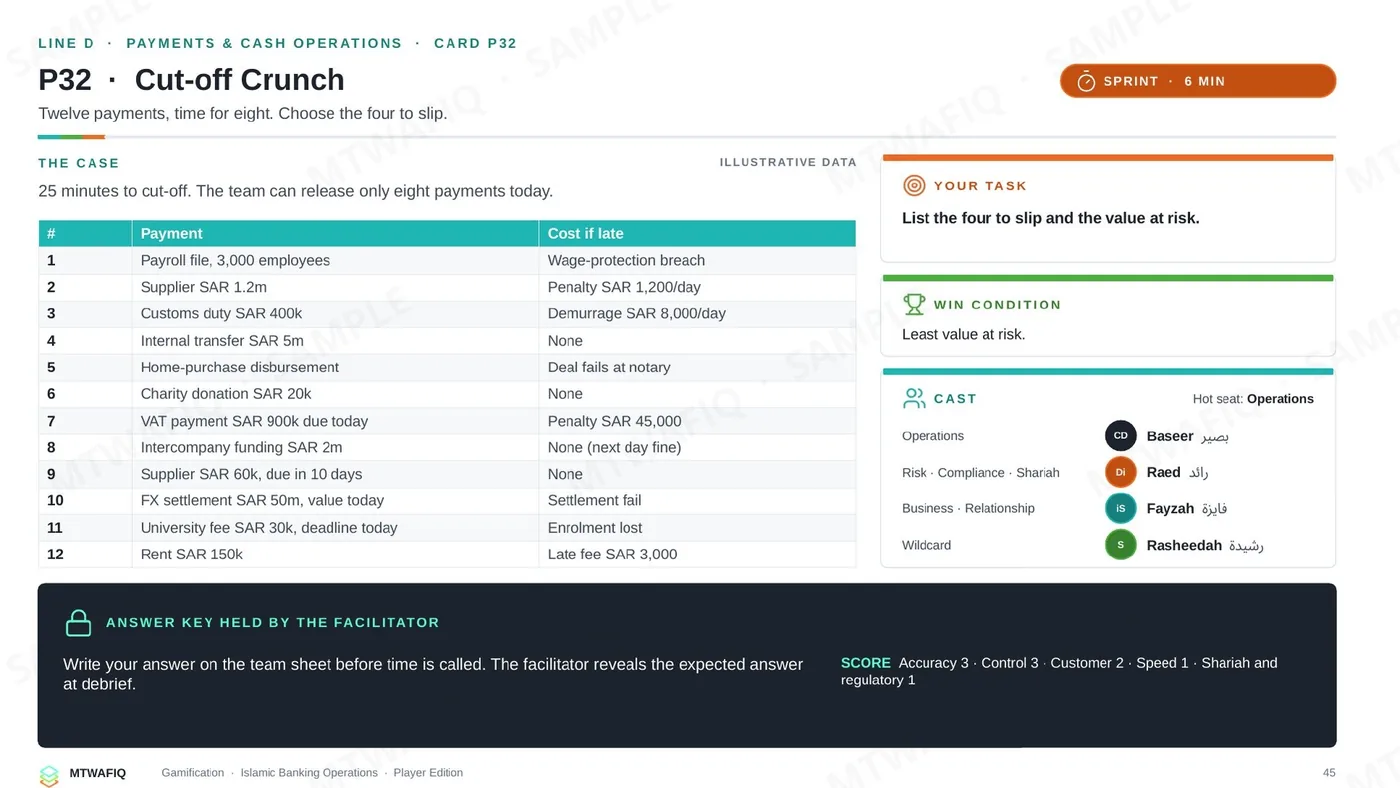Click Fayzah's teal avatar circle

[x=1121, y=508]
